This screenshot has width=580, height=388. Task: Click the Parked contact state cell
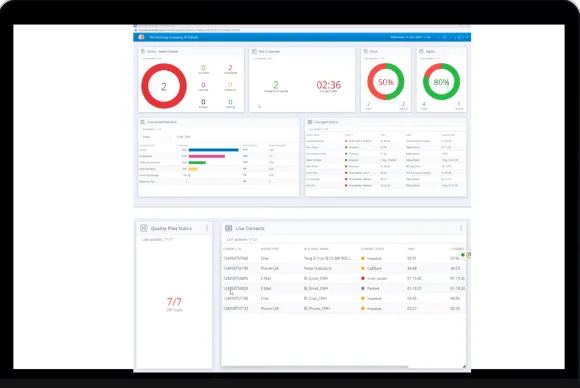pyautogui.click(x=373, y=288)
